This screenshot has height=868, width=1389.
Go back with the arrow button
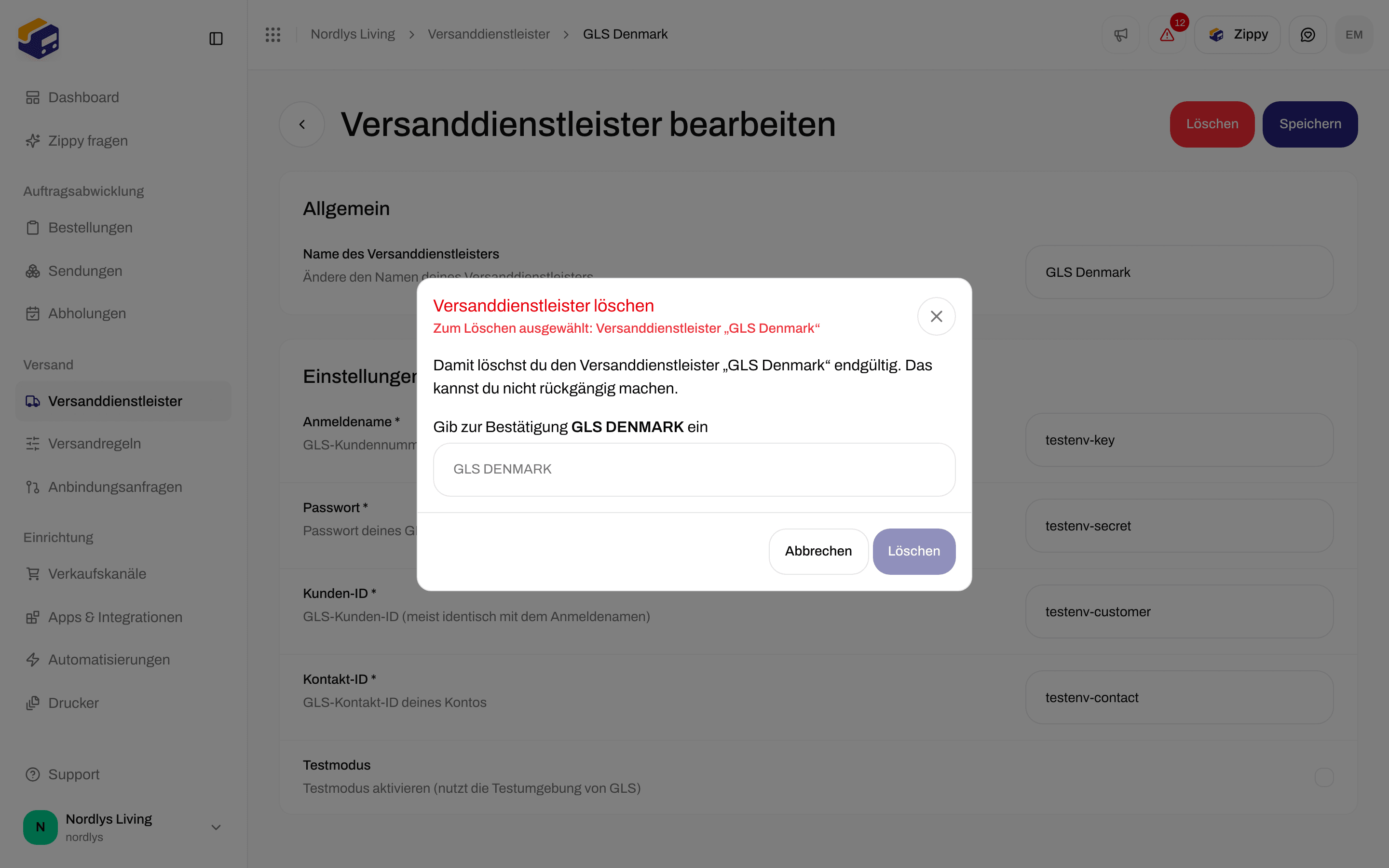pyautogui.click(x=302, y=124)
